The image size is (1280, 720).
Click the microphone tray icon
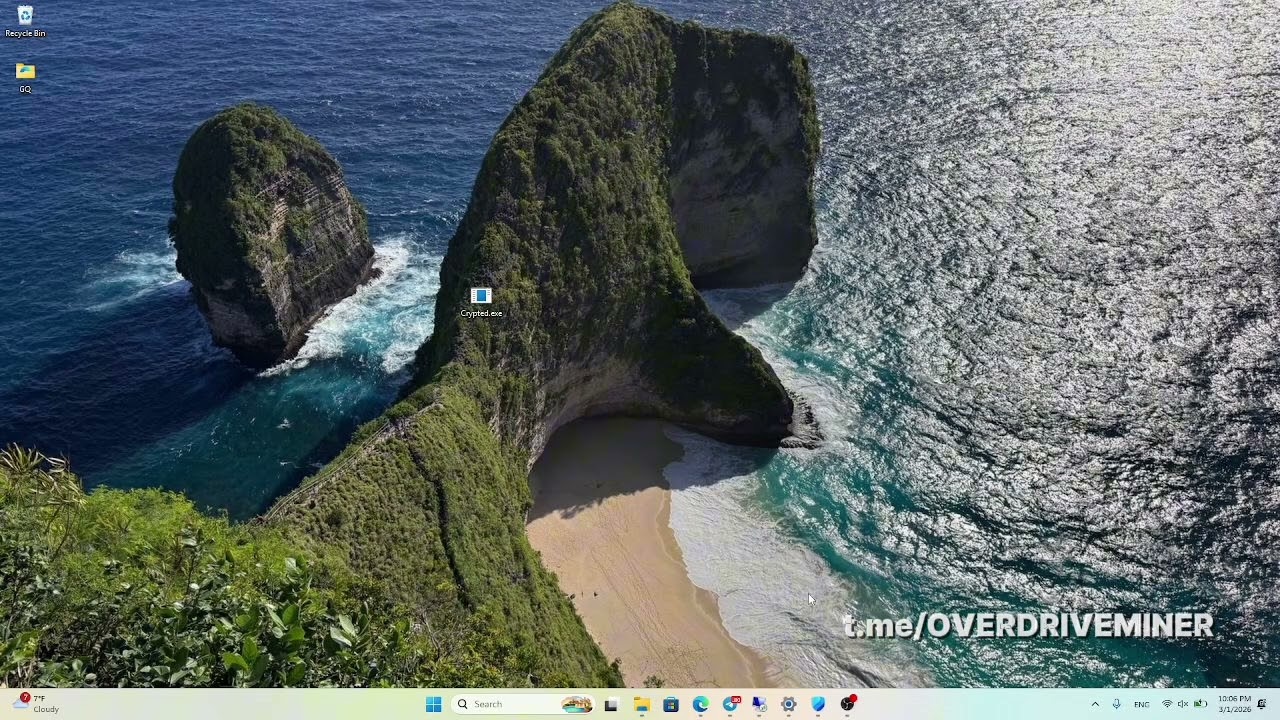[x=1117, y=704]
